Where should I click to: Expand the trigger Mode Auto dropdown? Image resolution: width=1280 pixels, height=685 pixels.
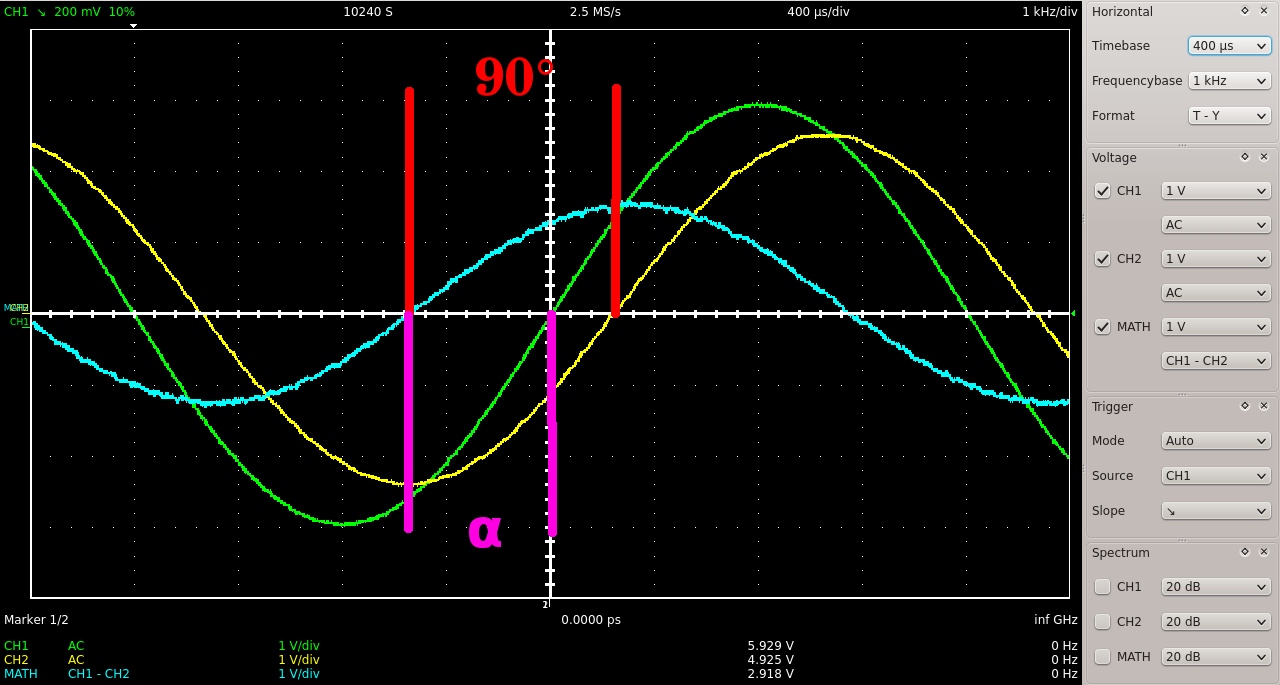(x=1215, y=441)
